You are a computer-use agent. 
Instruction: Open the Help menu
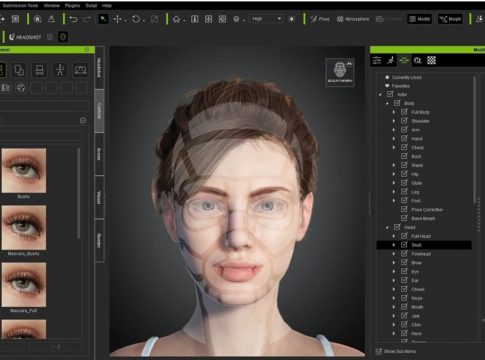click(x=107, y=6)
